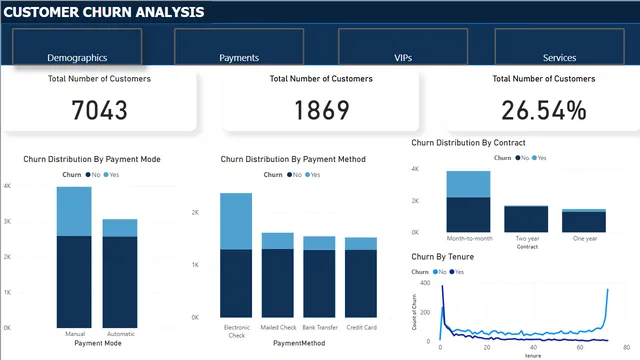The height and width of the screenshot is (360, 640).
Task: Click the Month-to-month contract bar
Action: (x=468, y=202)
